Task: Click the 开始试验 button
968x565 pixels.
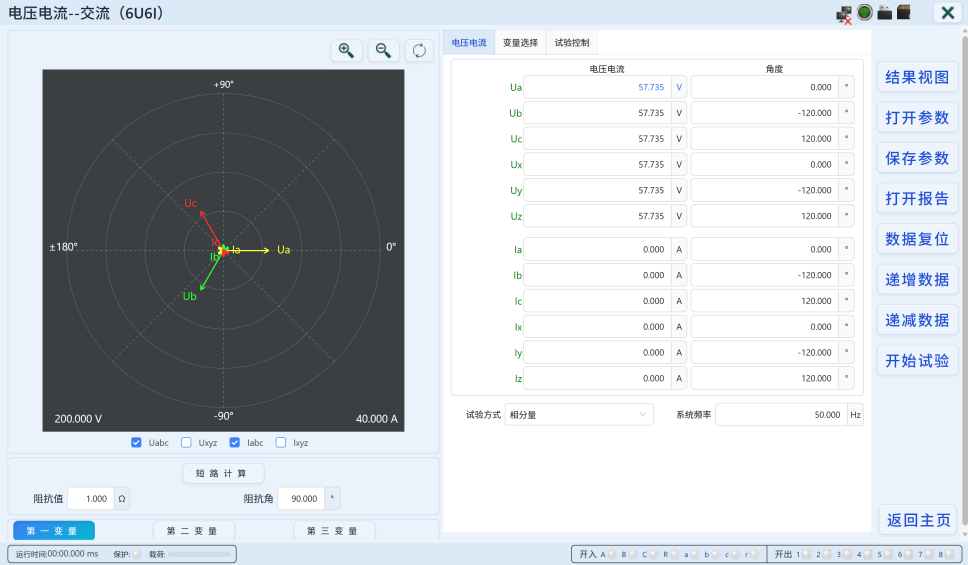Action: click(917, 361)
